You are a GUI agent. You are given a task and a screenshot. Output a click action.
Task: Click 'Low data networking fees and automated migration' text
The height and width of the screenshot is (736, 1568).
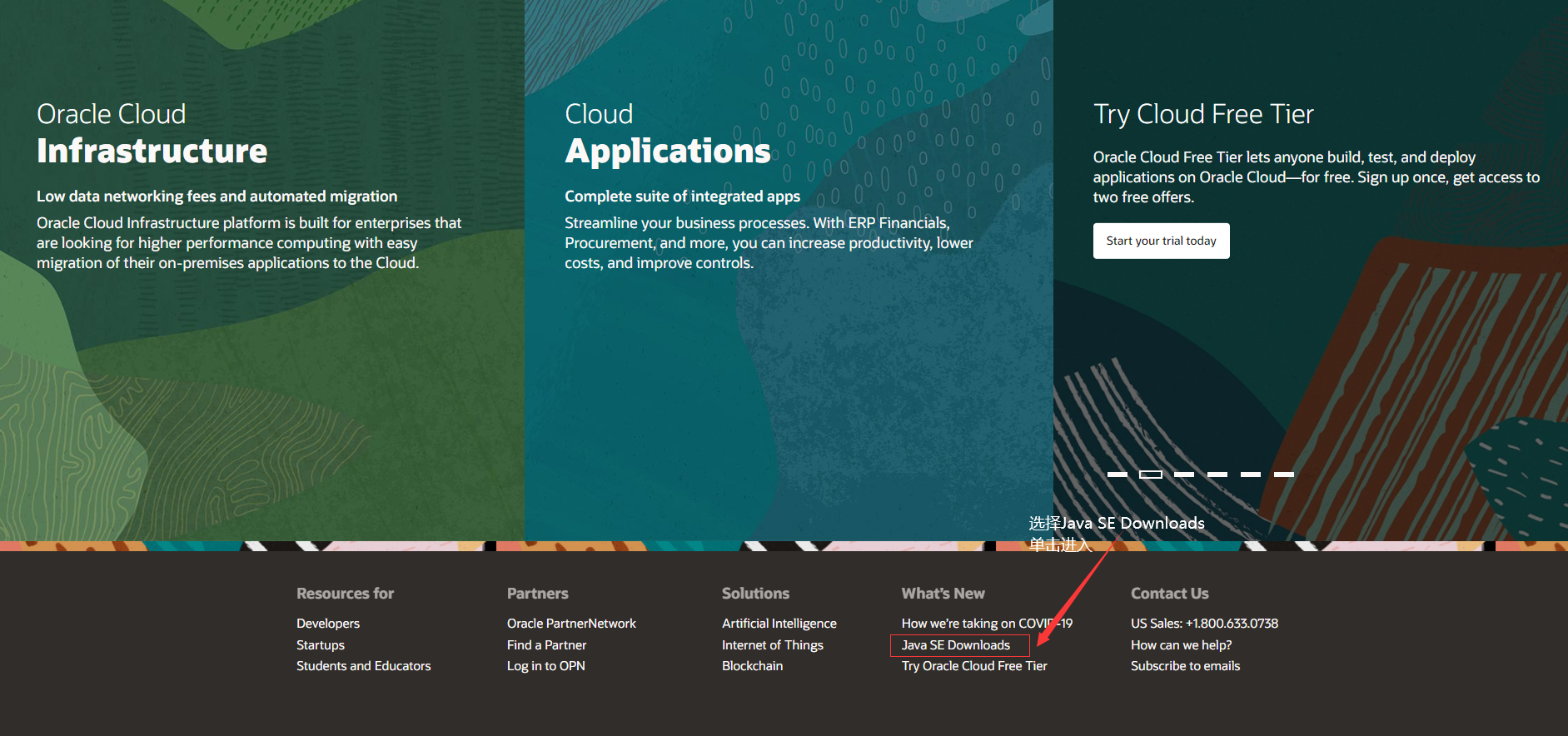217,196
